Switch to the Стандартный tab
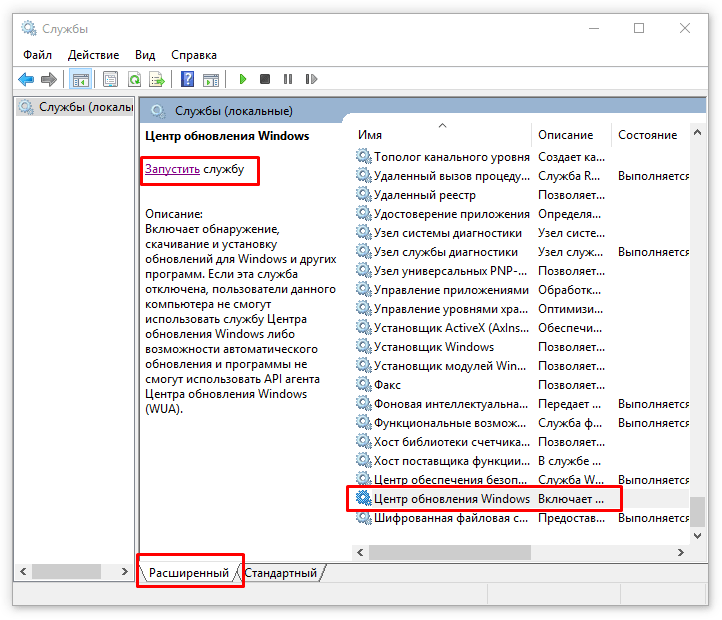 coord(280,573)
